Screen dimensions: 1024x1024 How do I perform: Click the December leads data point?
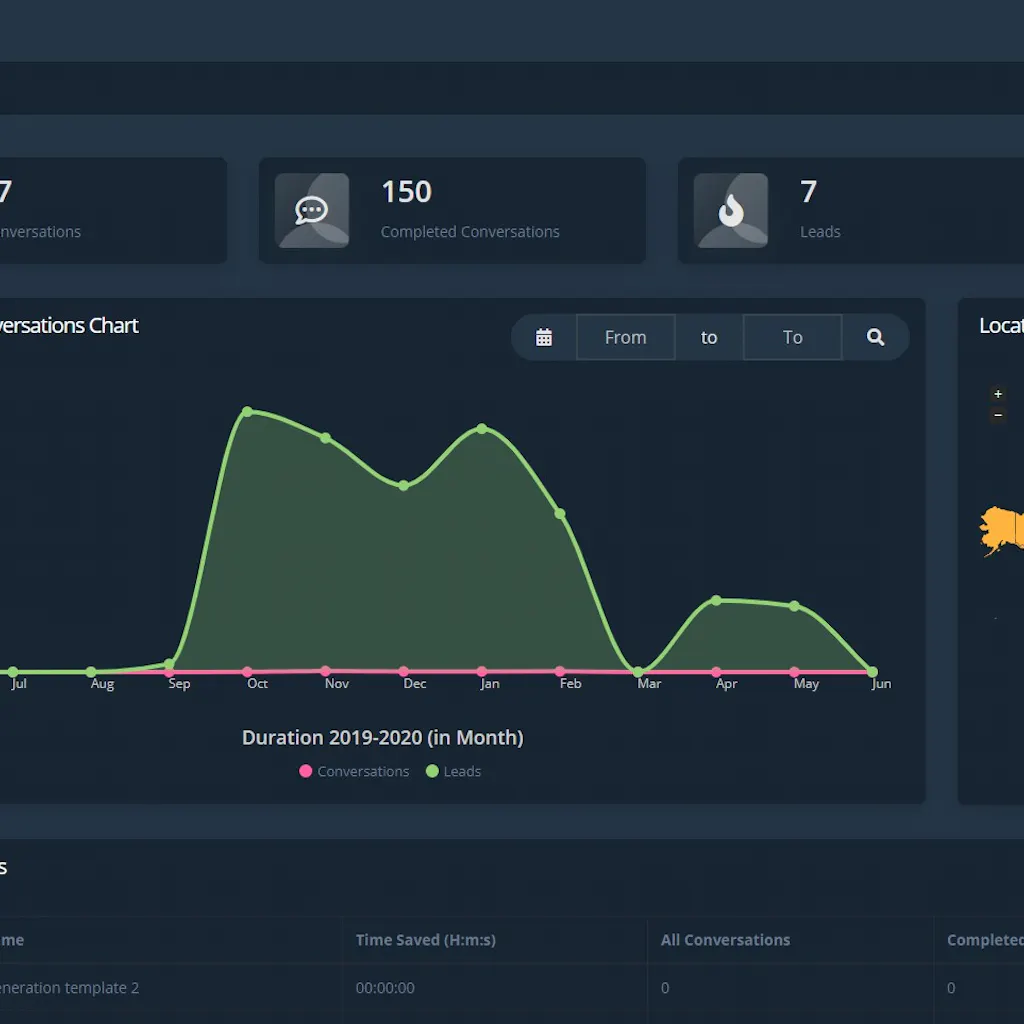tap(404, 486)
